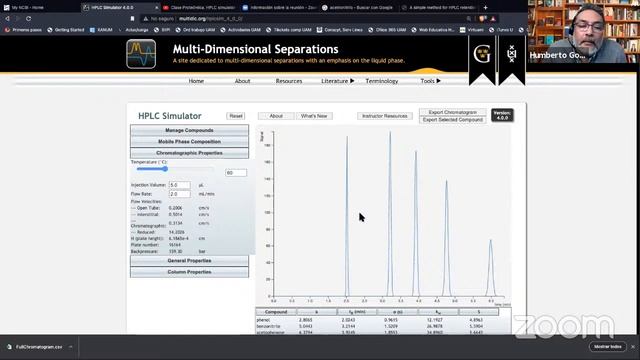Click the temperature slider handle
This screenshot has height=360, width=640.
[x=165, y=169]
